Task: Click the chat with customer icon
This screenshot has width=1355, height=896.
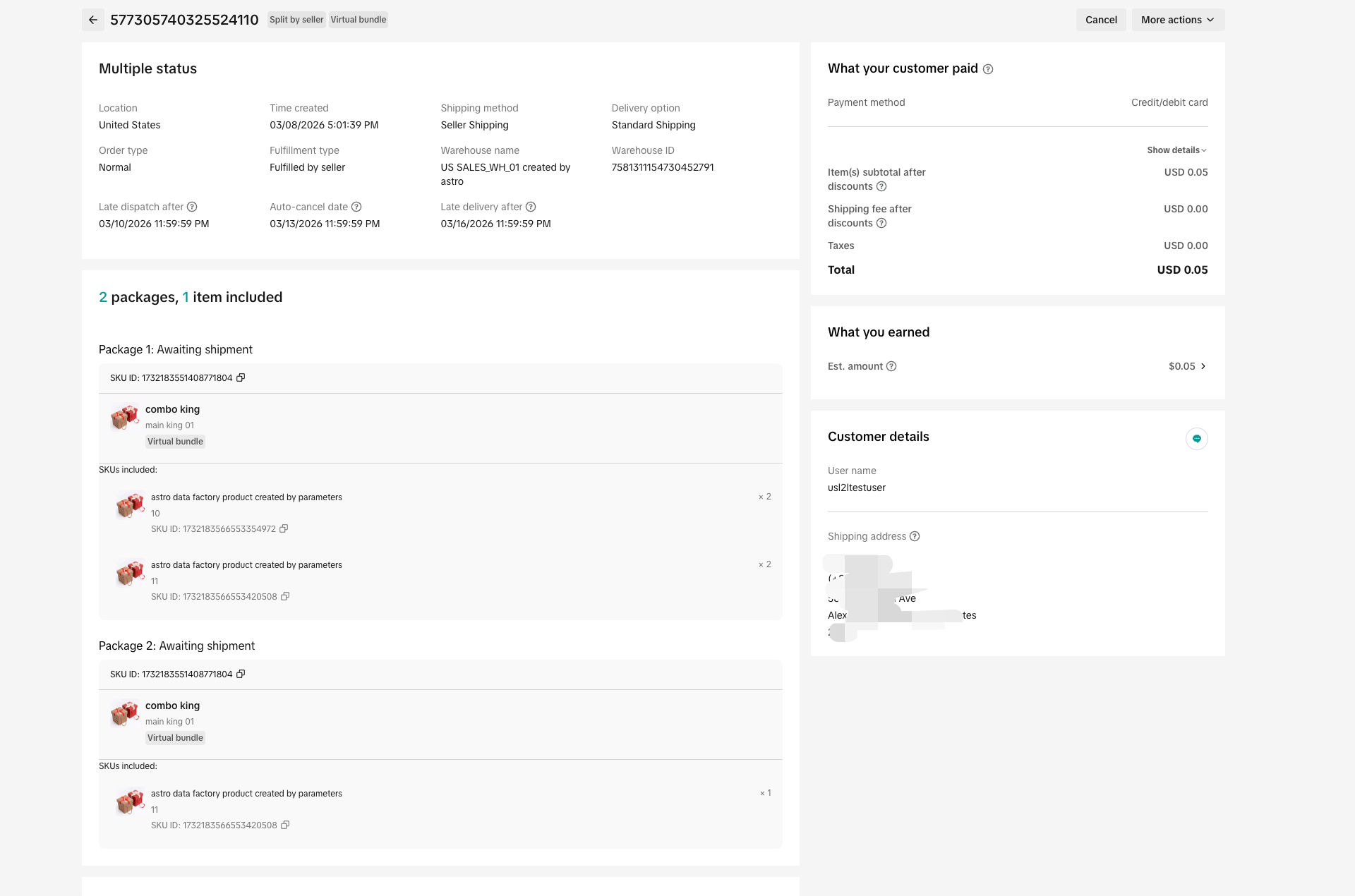Action: (1196, 439)
